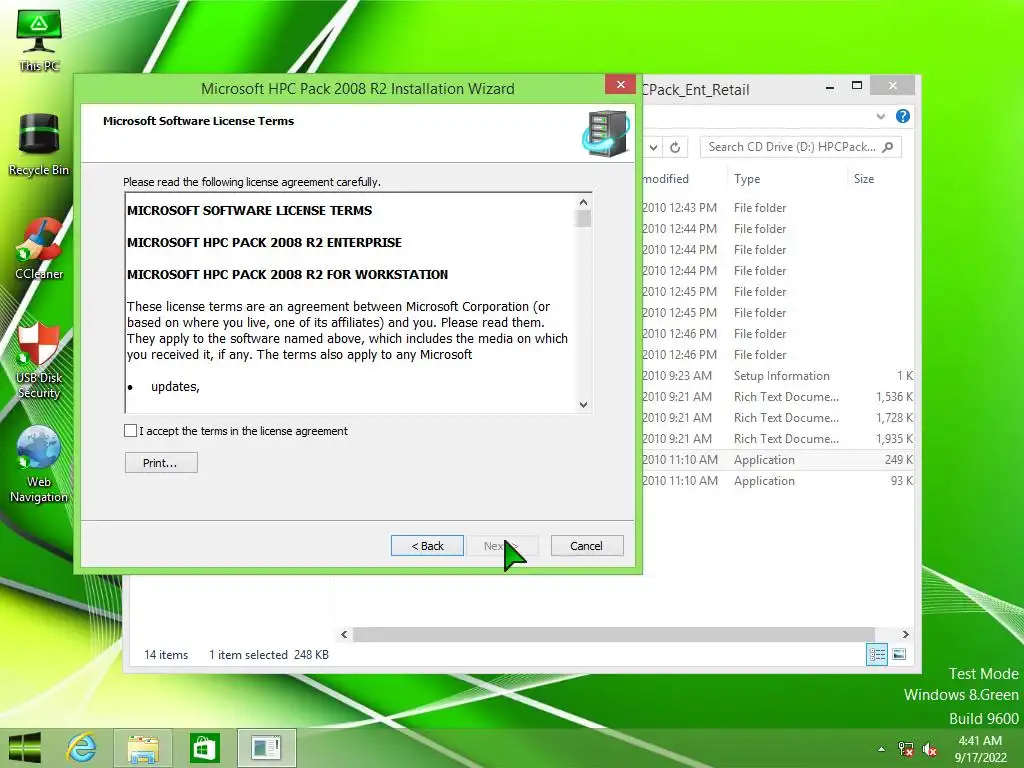The width and height of the screenshot is (1024, 768).
Task: Click the license text scroll up arrow
Action: 583,202
